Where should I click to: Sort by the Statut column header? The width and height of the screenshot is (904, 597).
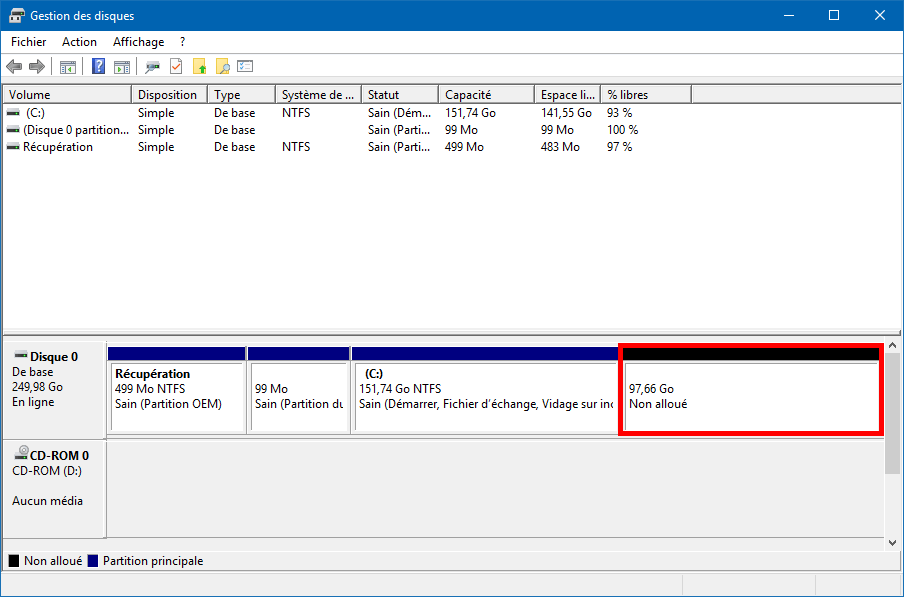click(400, 95)
